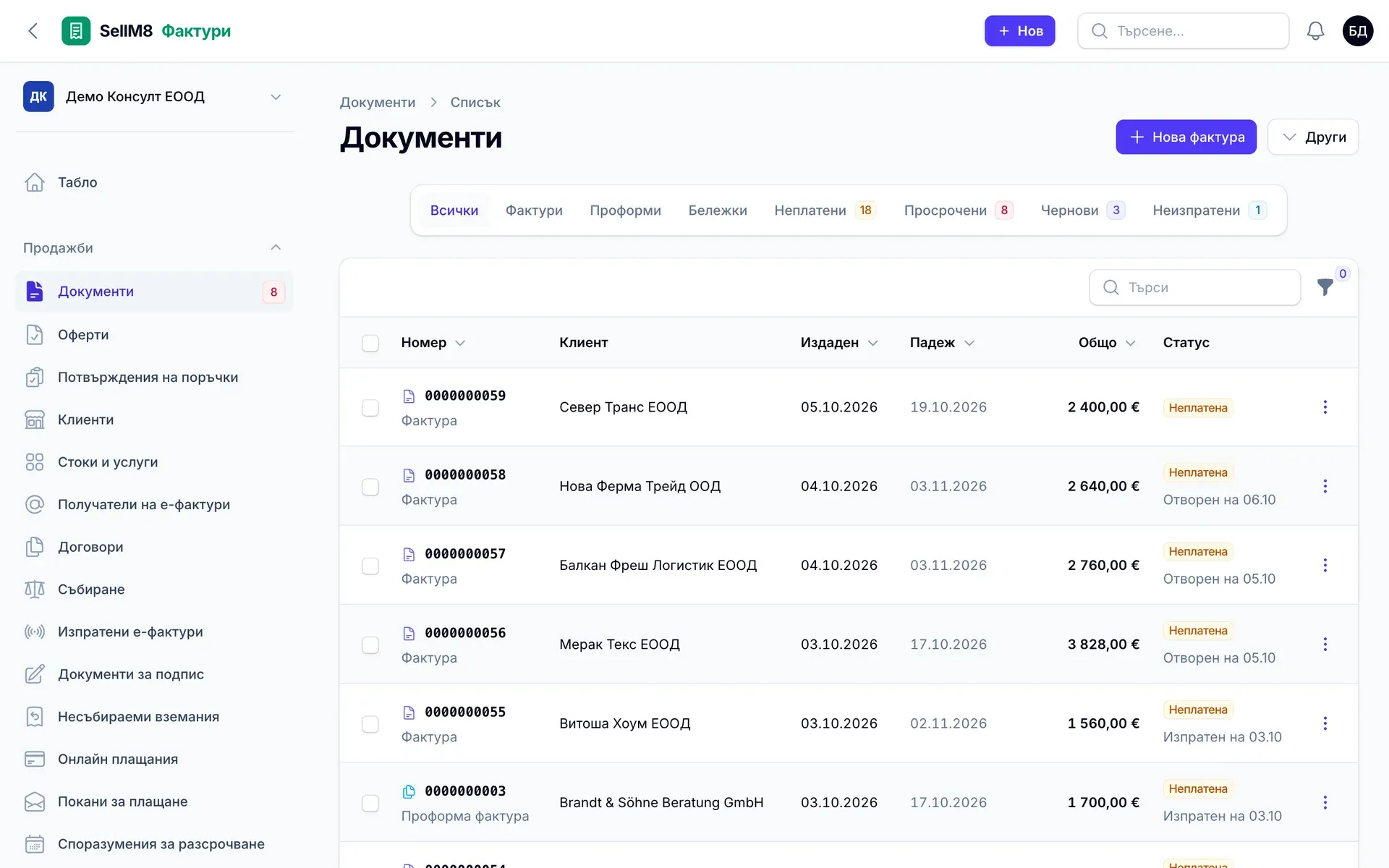Click the Търси table search field
The width and height of the screenshot is (1389, 868).
point(1194,287)
